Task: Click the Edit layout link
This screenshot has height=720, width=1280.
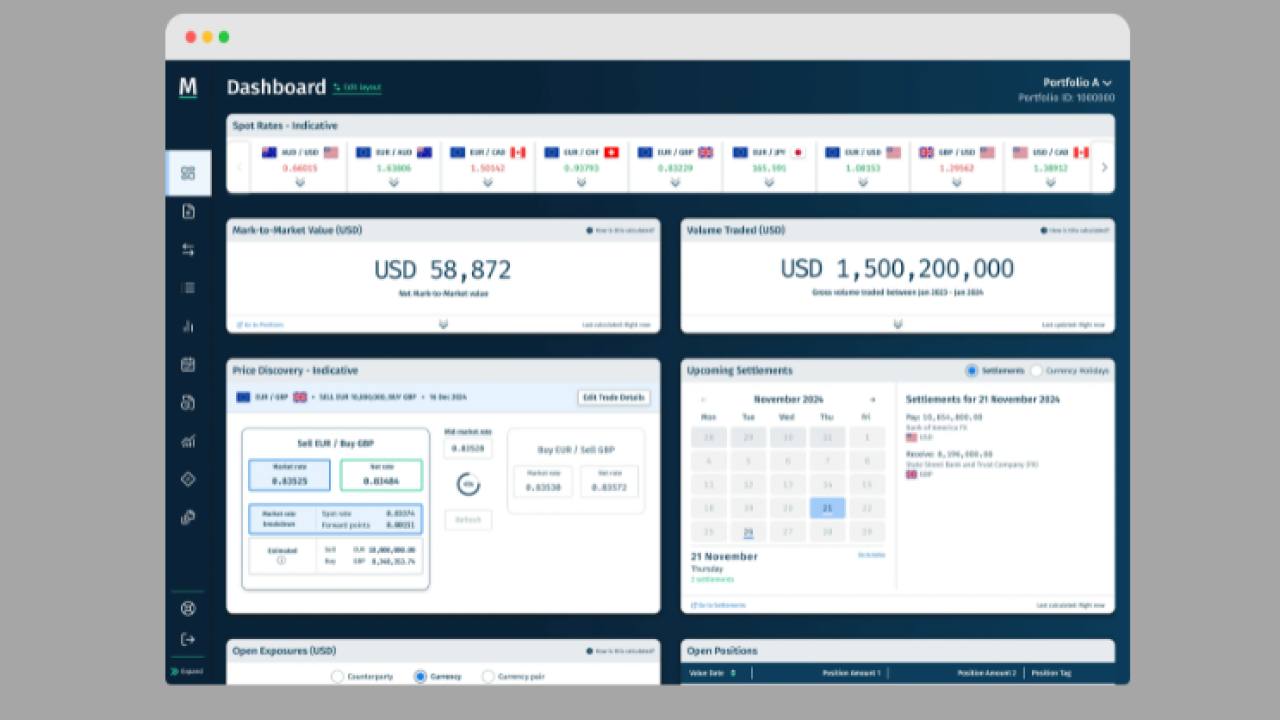Action: (357, 88)
